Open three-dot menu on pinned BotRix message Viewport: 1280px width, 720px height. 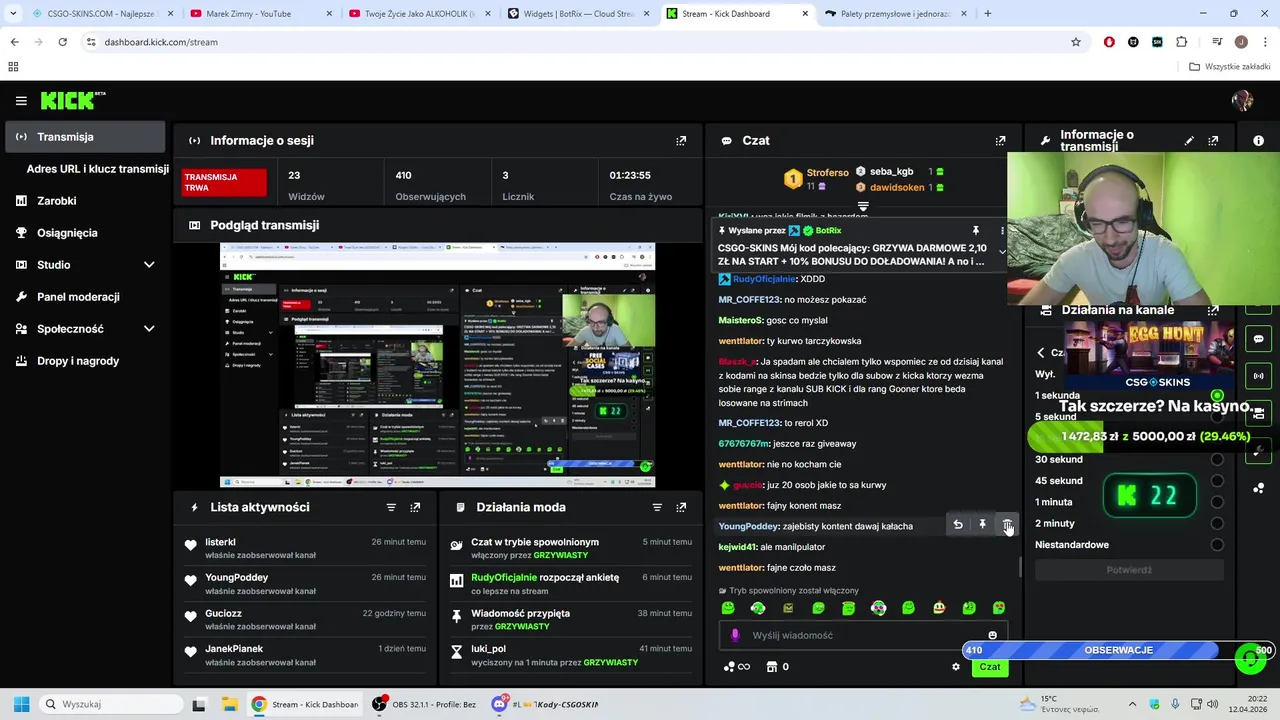[x=1002, y=230]
